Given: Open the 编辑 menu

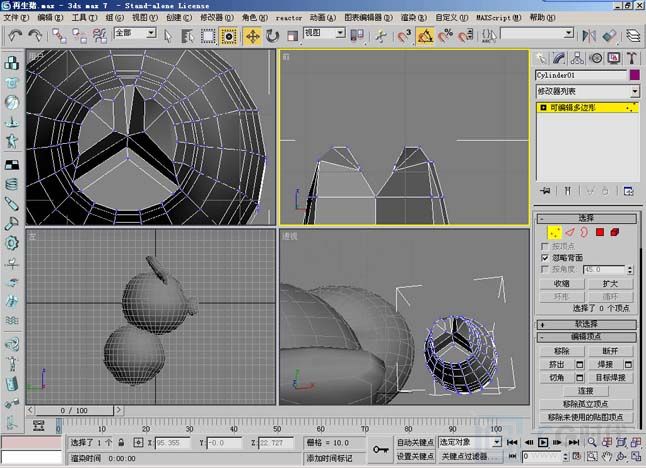Looking at the screenshot, I should tap(50, 18).
